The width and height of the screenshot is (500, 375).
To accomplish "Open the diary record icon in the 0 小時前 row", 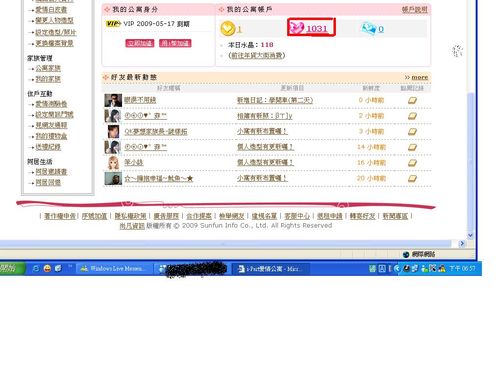I will coord(412,100).
